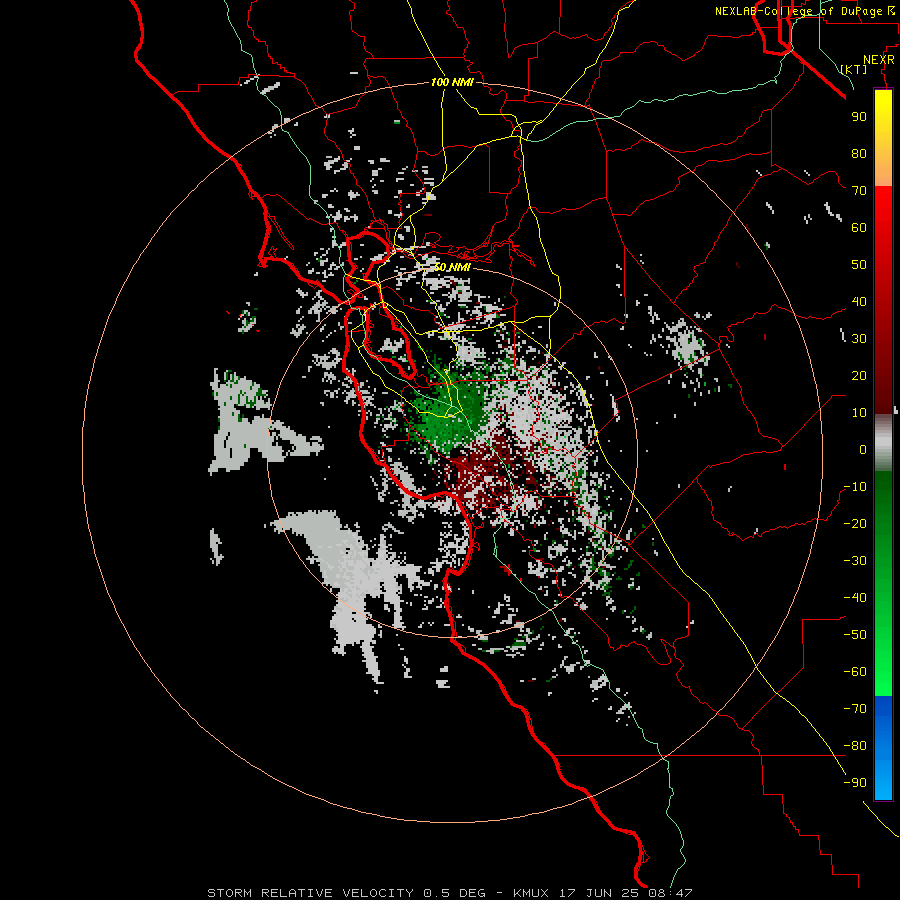This screenshot has width=900, height=900.
Task: Click the 20 value on velocity scale
Action: (x=859, y=376)
